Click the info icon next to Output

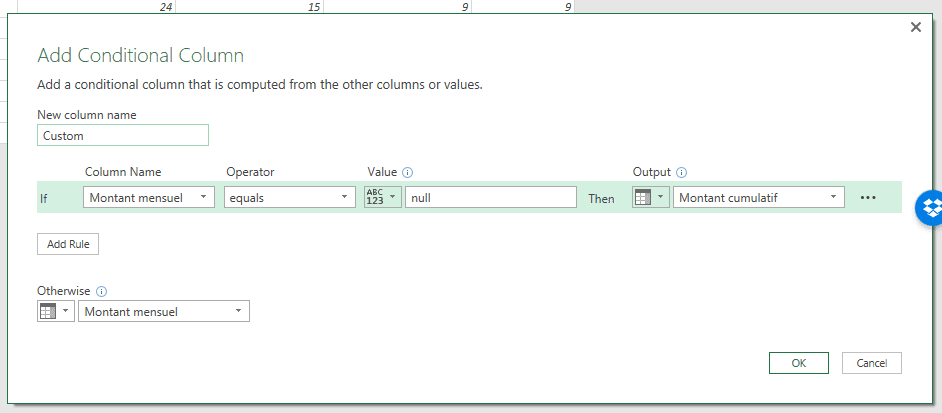[x=682, y=172]
